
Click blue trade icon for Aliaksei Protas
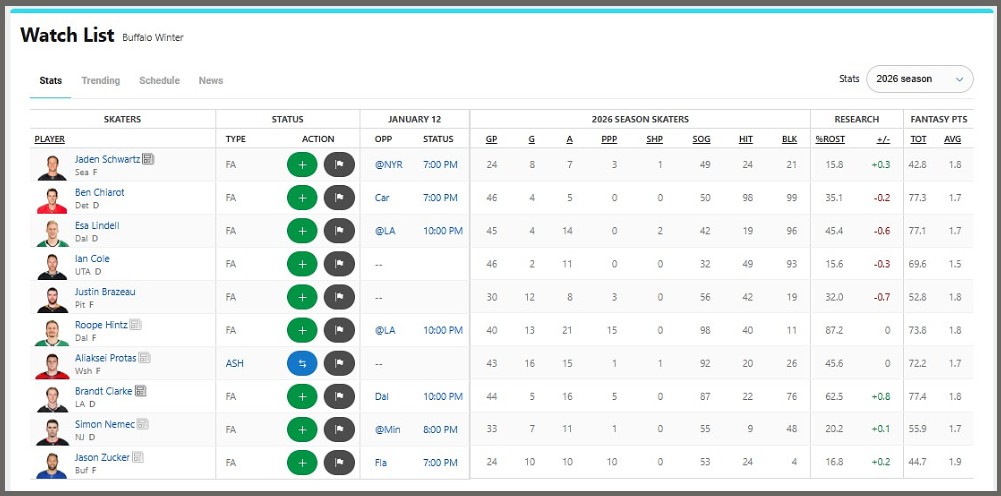(x=302, y=363)
